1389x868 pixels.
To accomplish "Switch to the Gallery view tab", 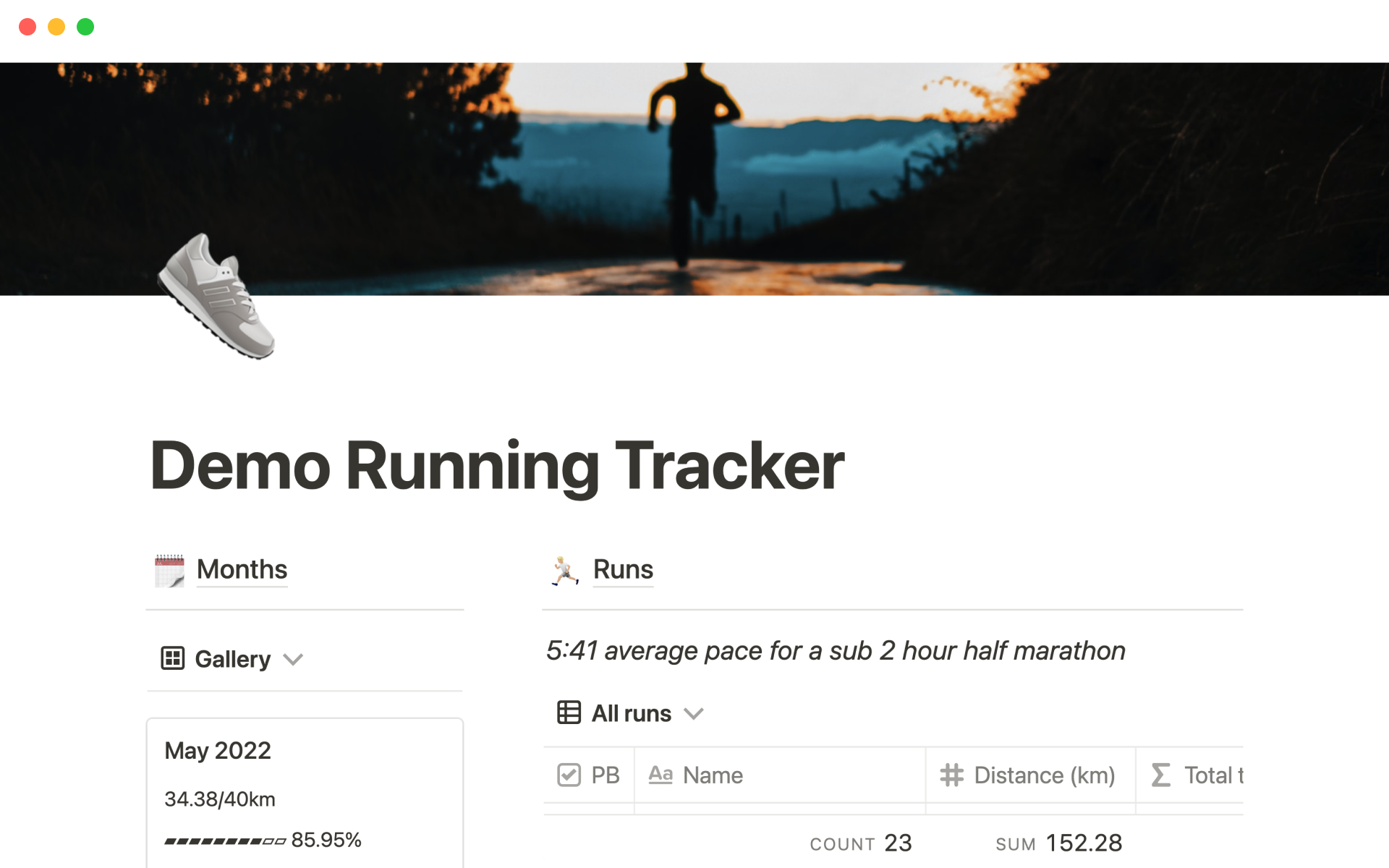I will pos(233,659).
